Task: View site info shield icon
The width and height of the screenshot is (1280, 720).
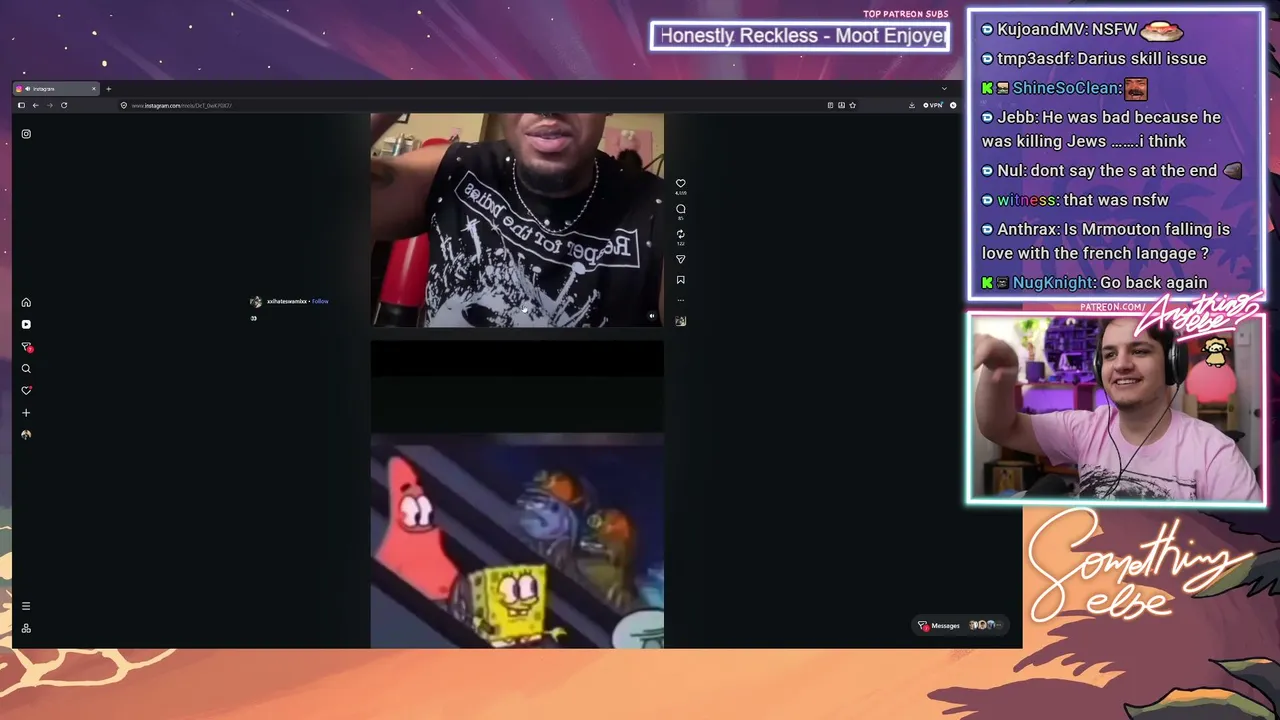Action: 124,105
